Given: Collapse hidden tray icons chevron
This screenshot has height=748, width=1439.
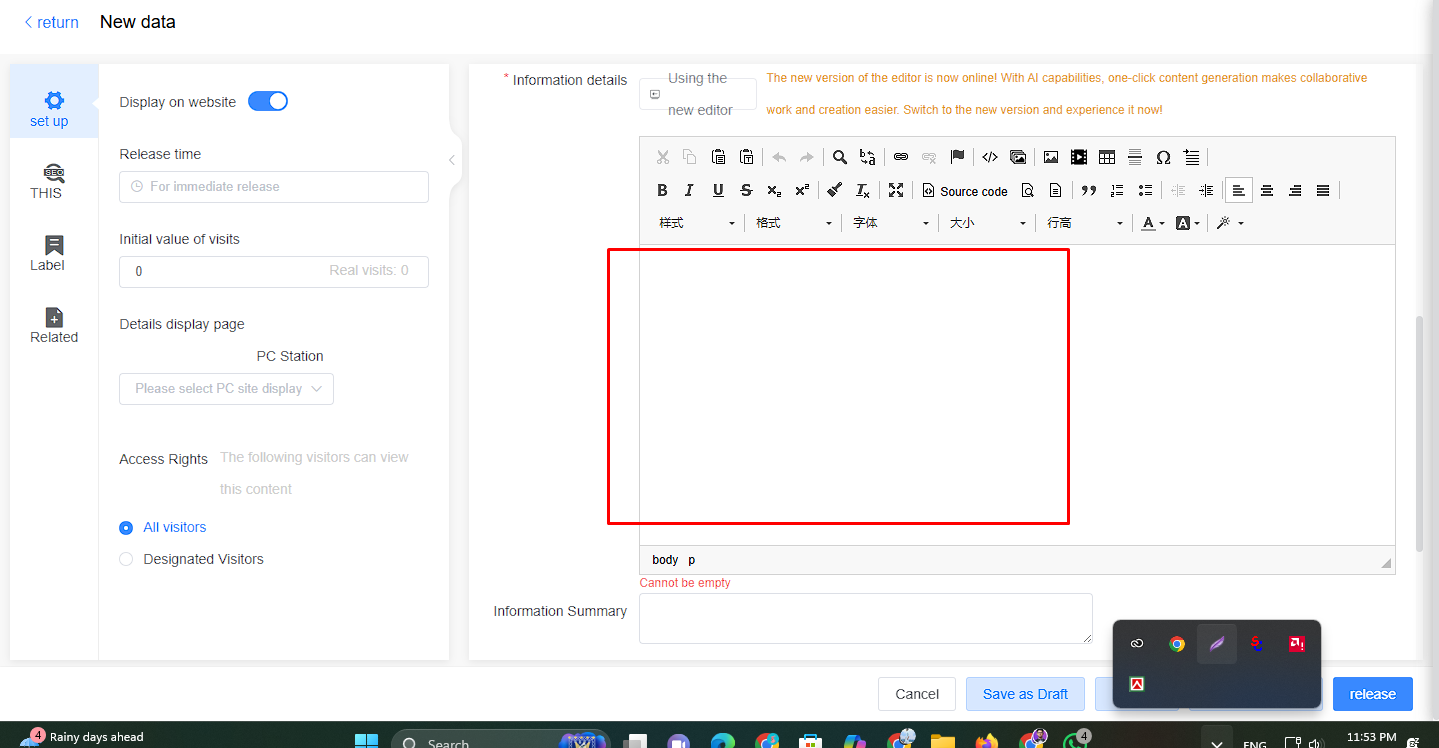Looking at the screenshot, I should (1216, 743).
